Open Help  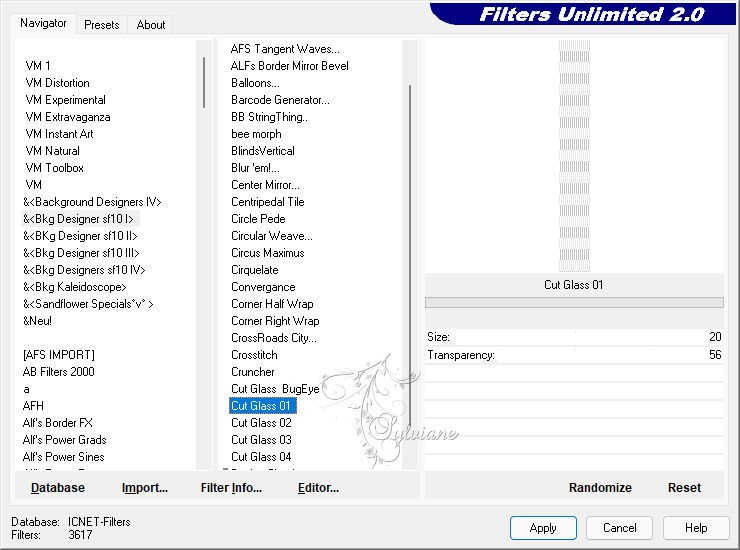click(696, 528)
